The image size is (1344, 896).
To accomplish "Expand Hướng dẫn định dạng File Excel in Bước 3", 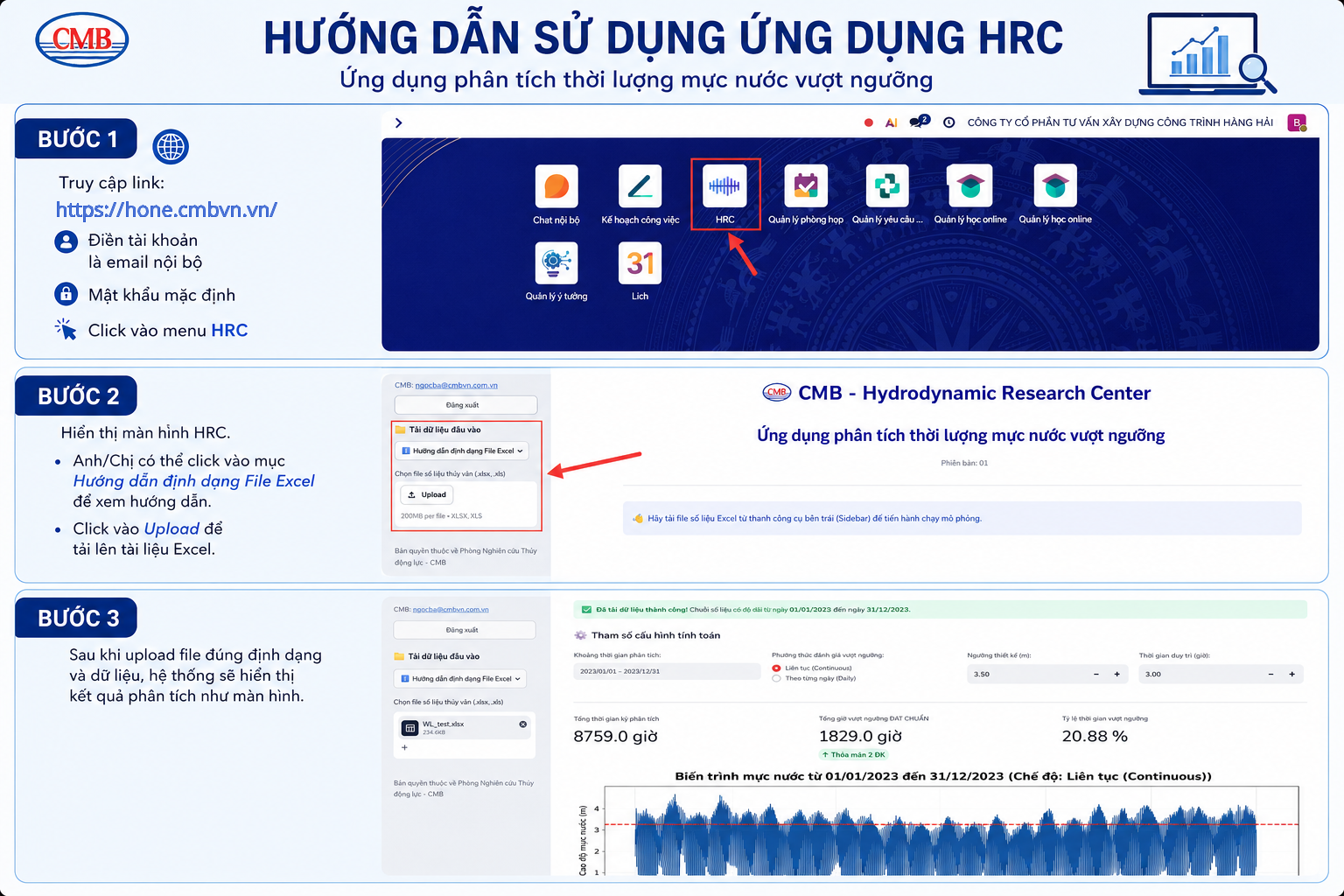I will tap(461, 678).
